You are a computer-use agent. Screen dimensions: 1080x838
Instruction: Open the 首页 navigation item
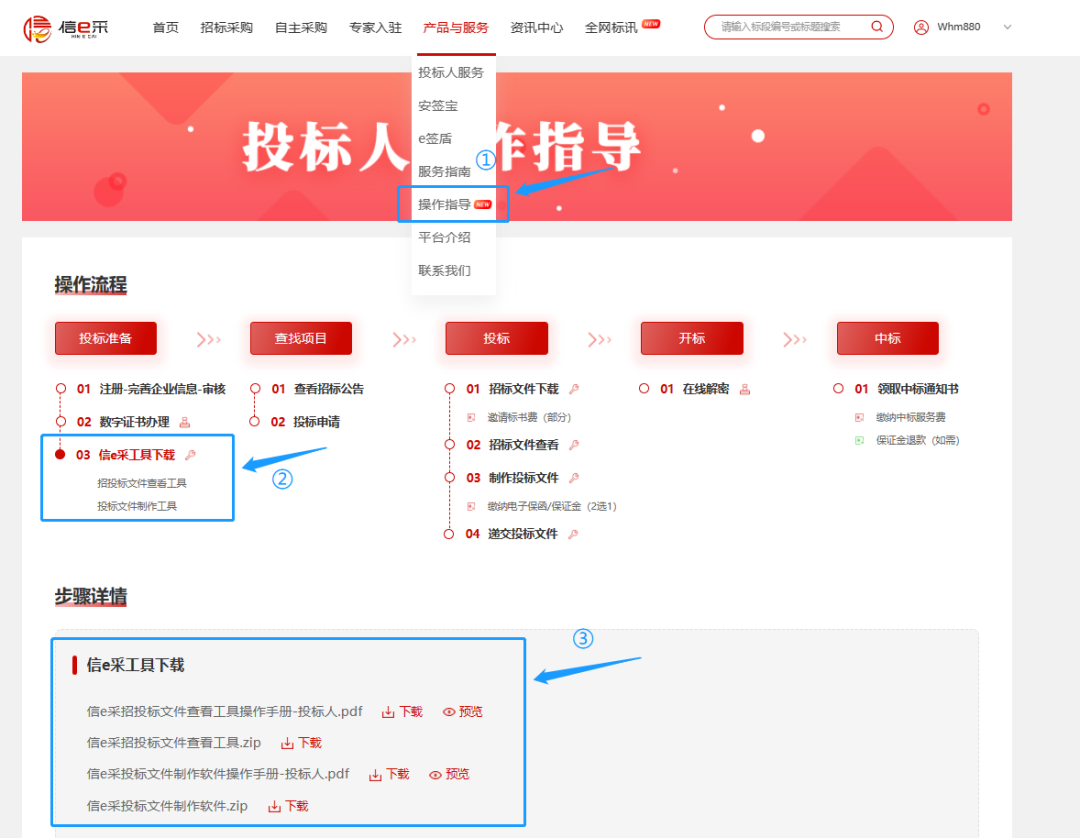(x=165, y=28)
